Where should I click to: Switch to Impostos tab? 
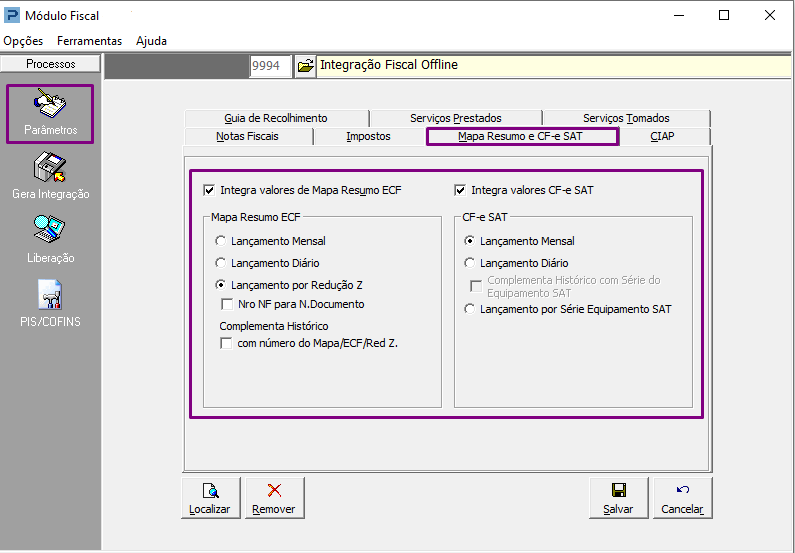pyautogui.click(x=369, y=136)
